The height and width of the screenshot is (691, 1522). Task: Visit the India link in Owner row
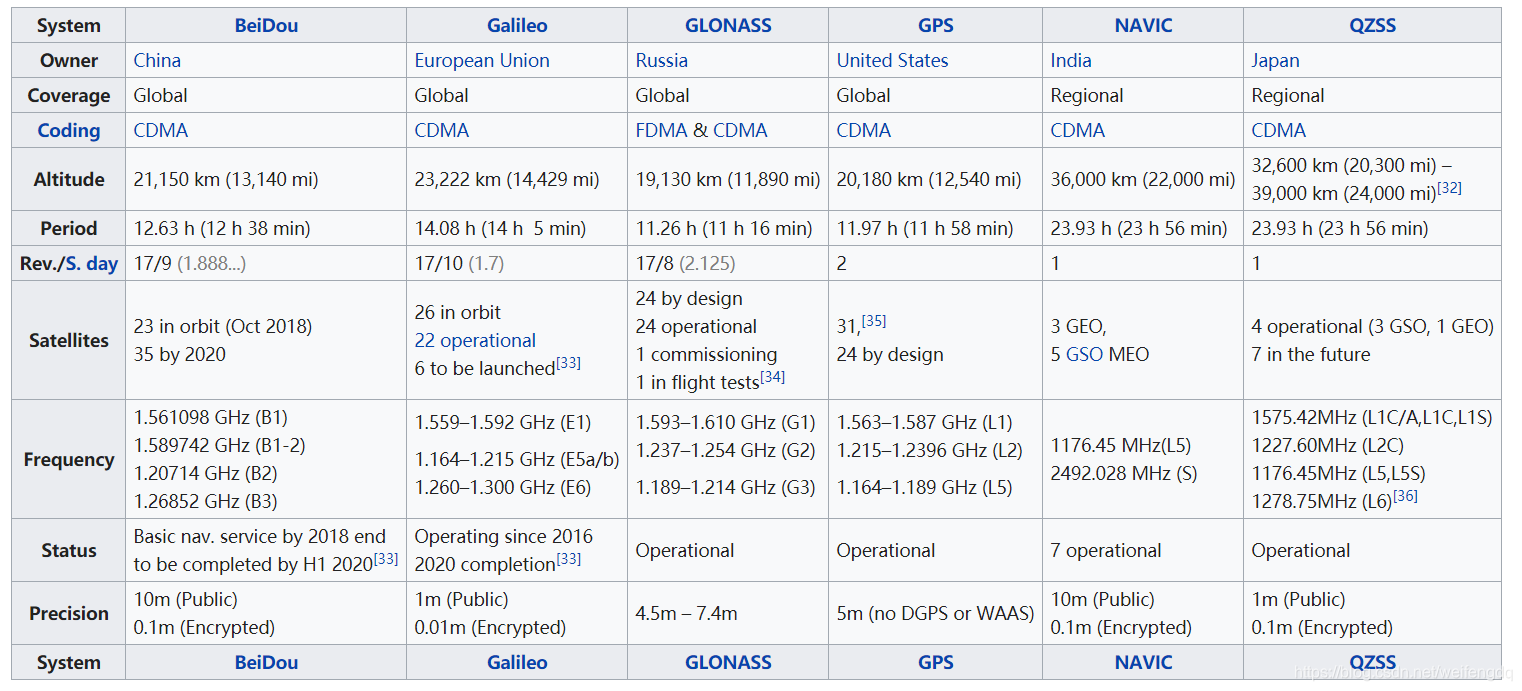1070,60
